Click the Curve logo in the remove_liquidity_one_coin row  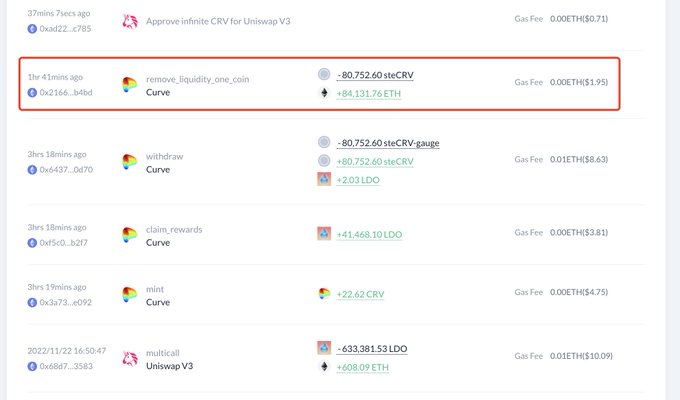point(130,85)
